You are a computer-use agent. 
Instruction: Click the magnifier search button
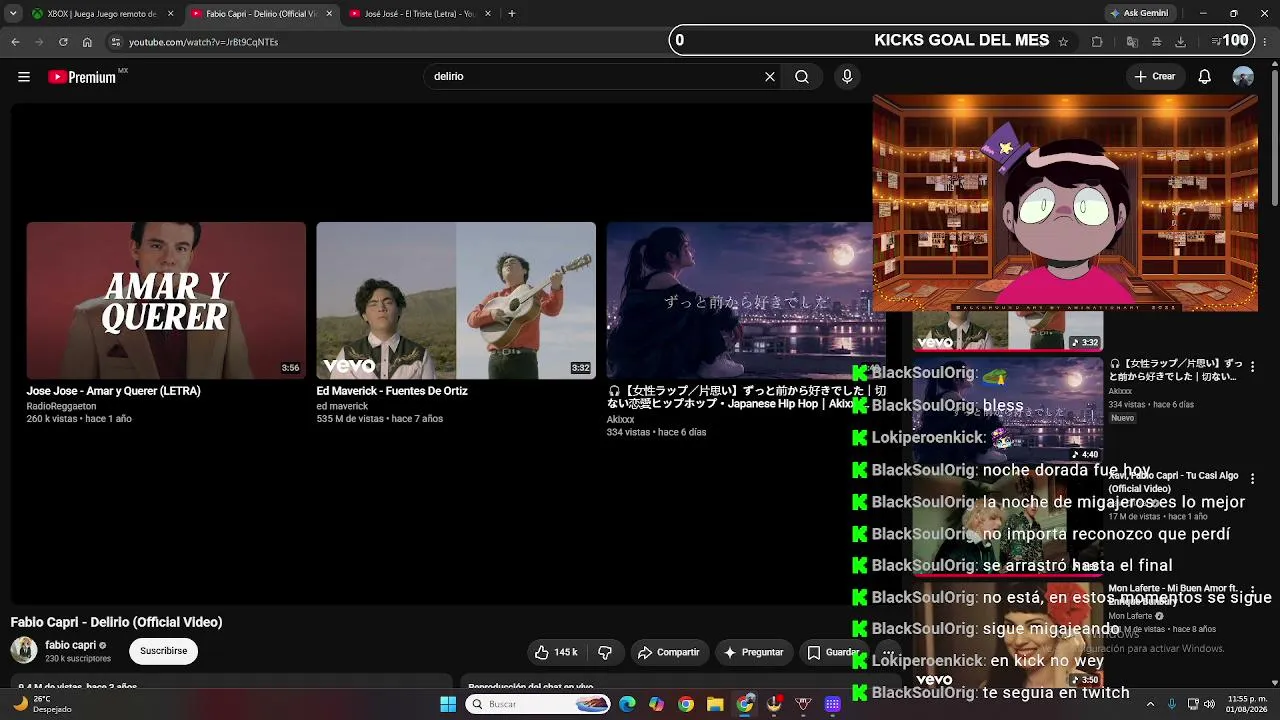(x=802, y=77)
